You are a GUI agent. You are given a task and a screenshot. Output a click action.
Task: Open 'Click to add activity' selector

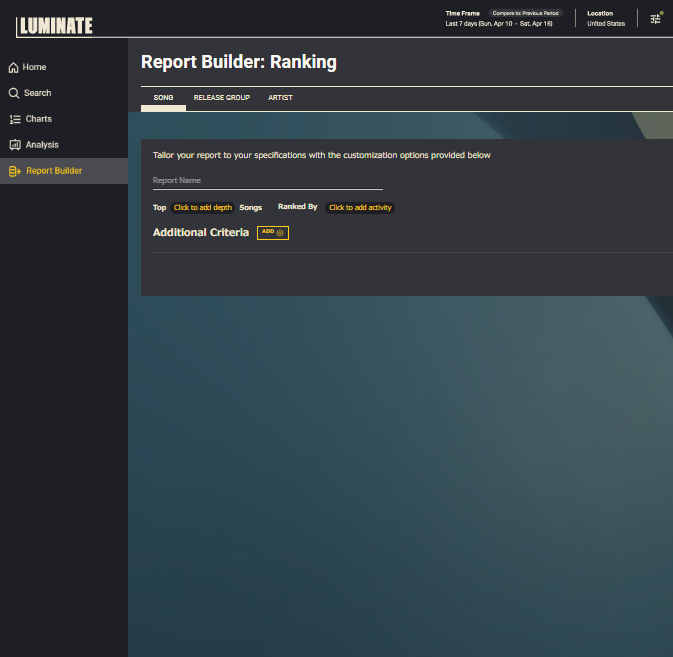coord(360,208)
